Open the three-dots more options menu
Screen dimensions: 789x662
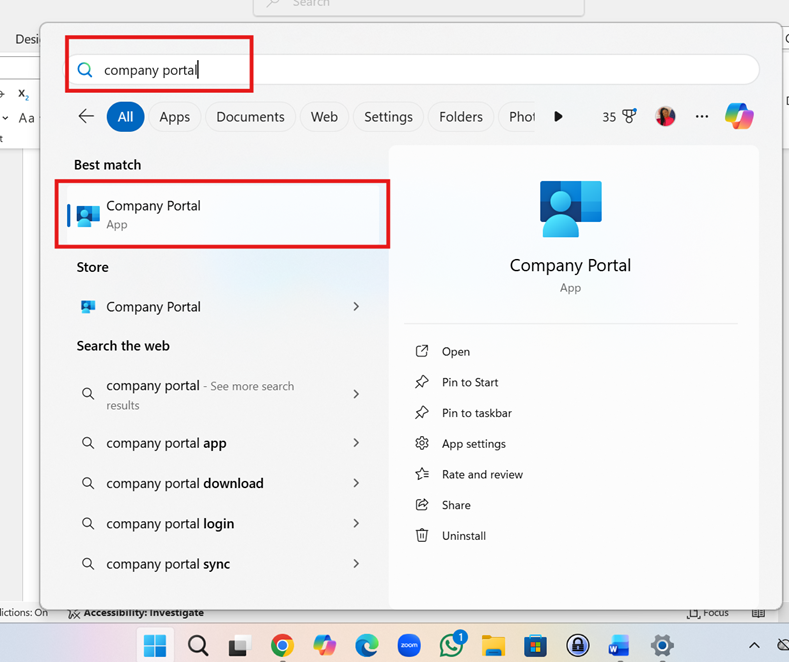[x=702, y=117]
